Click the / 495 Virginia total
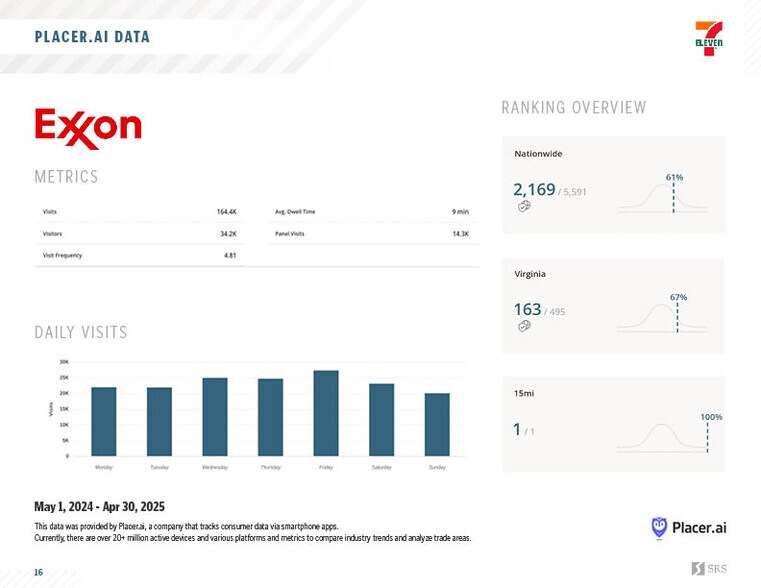 [x=554, y=312]
